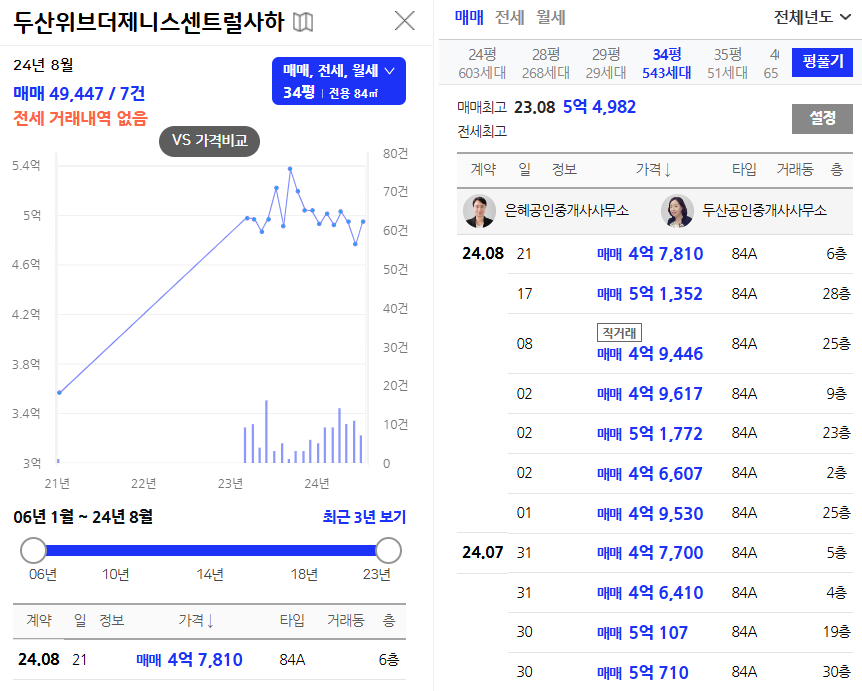Sort by 가격 in right table header

[653, 169]
